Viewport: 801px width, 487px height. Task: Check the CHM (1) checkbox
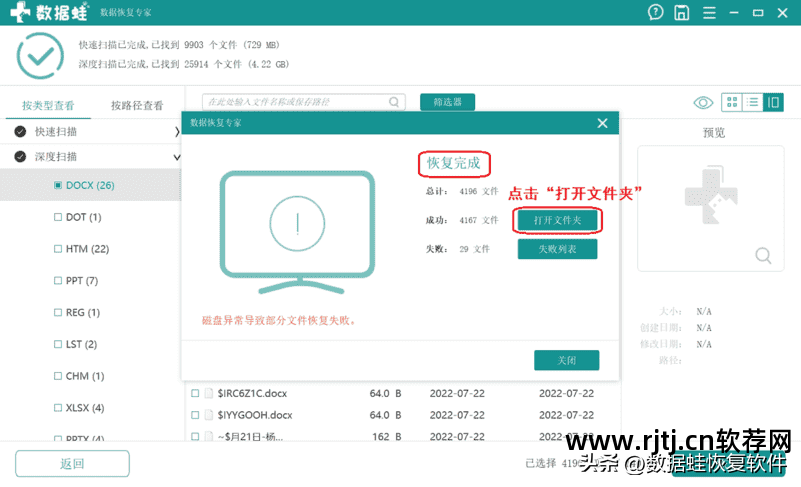tap(58, 376)
